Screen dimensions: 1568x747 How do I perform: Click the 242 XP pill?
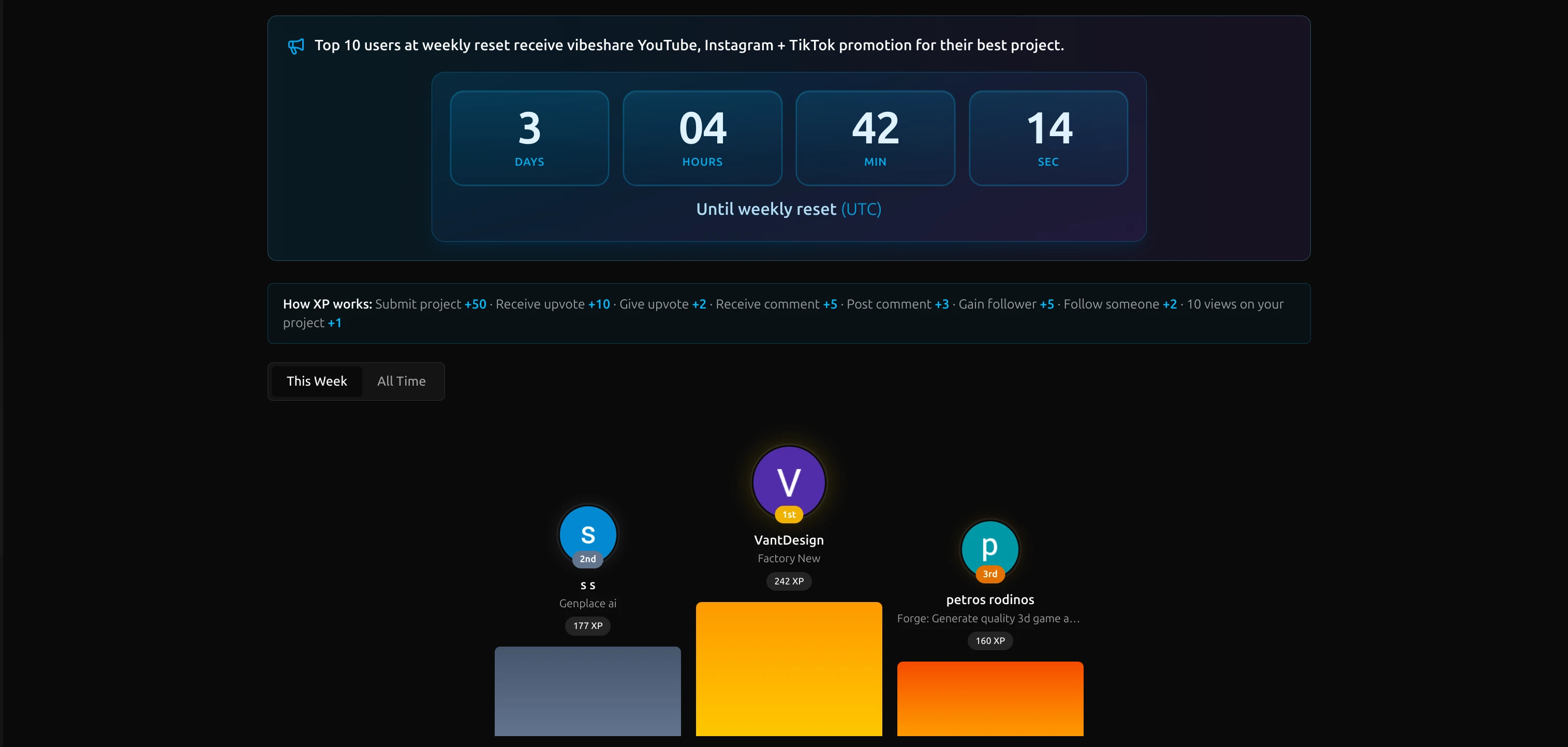[789, 581]
